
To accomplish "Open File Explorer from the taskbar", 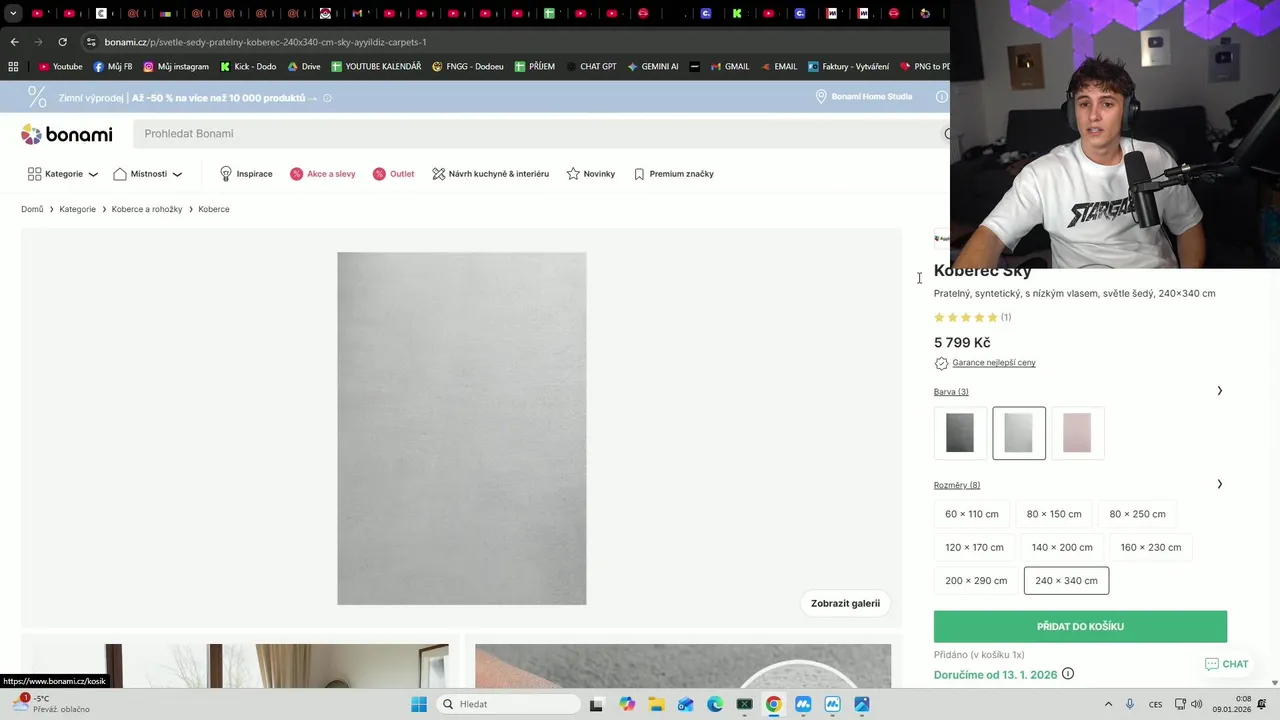I will point(656,704).
